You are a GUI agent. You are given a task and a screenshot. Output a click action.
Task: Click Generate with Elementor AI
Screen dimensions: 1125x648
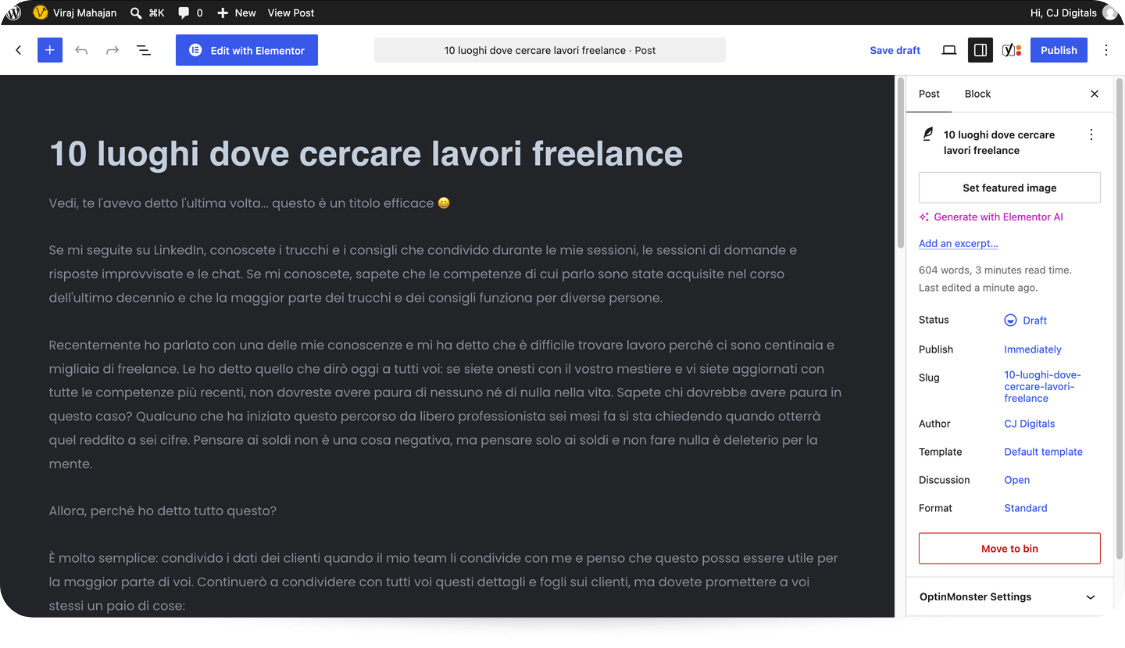point(991,217)
